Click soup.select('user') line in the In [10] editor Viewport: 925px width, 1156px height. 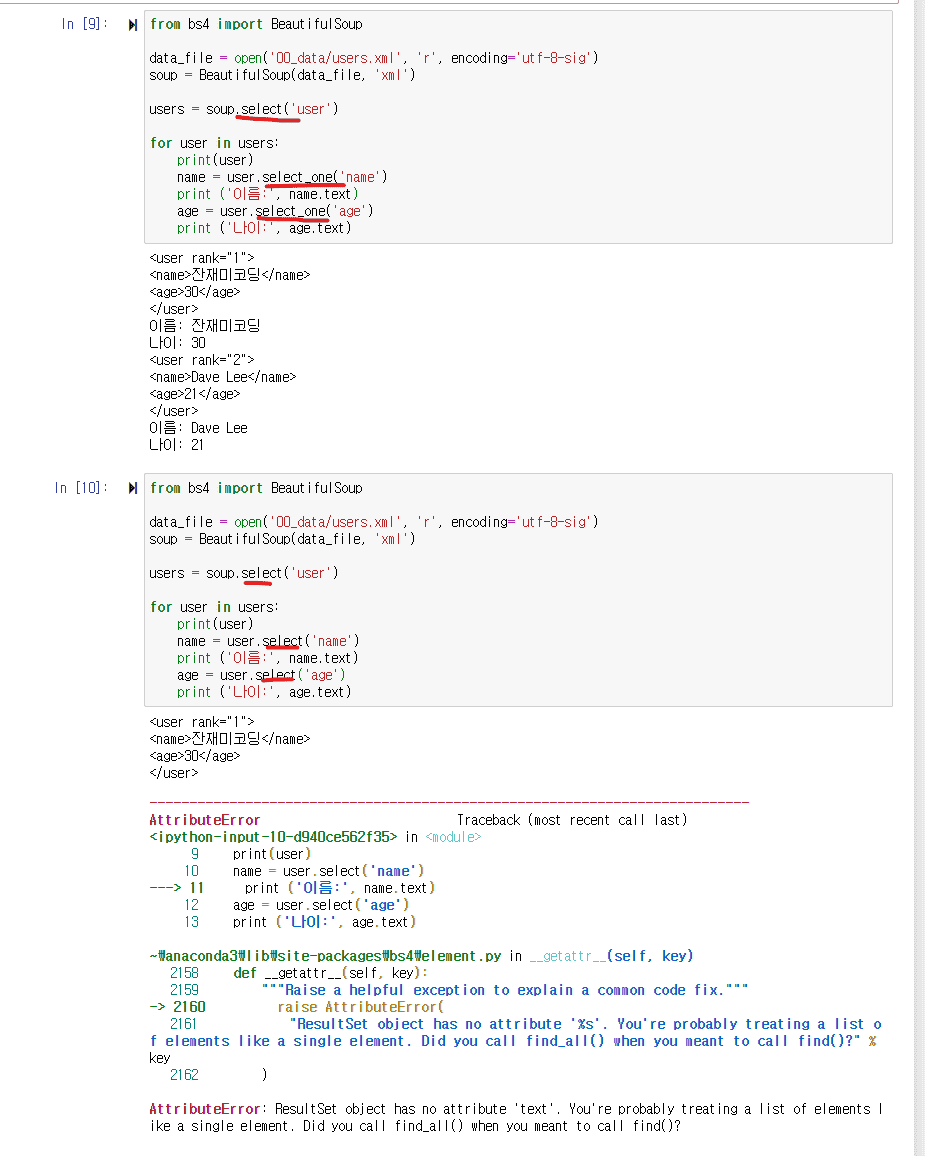pos(244,573)
